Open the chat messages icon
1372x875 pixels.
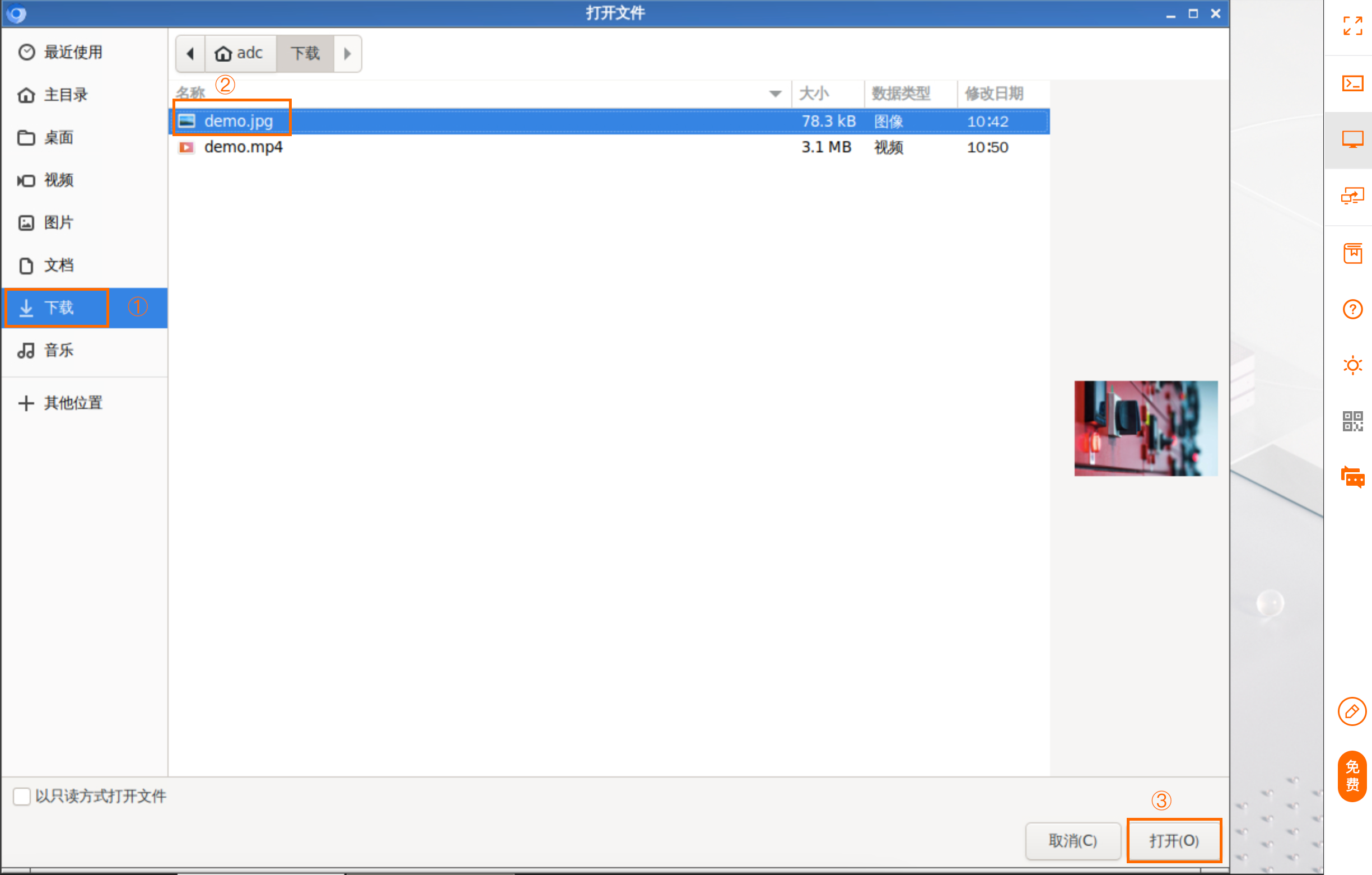point(1352,477)
